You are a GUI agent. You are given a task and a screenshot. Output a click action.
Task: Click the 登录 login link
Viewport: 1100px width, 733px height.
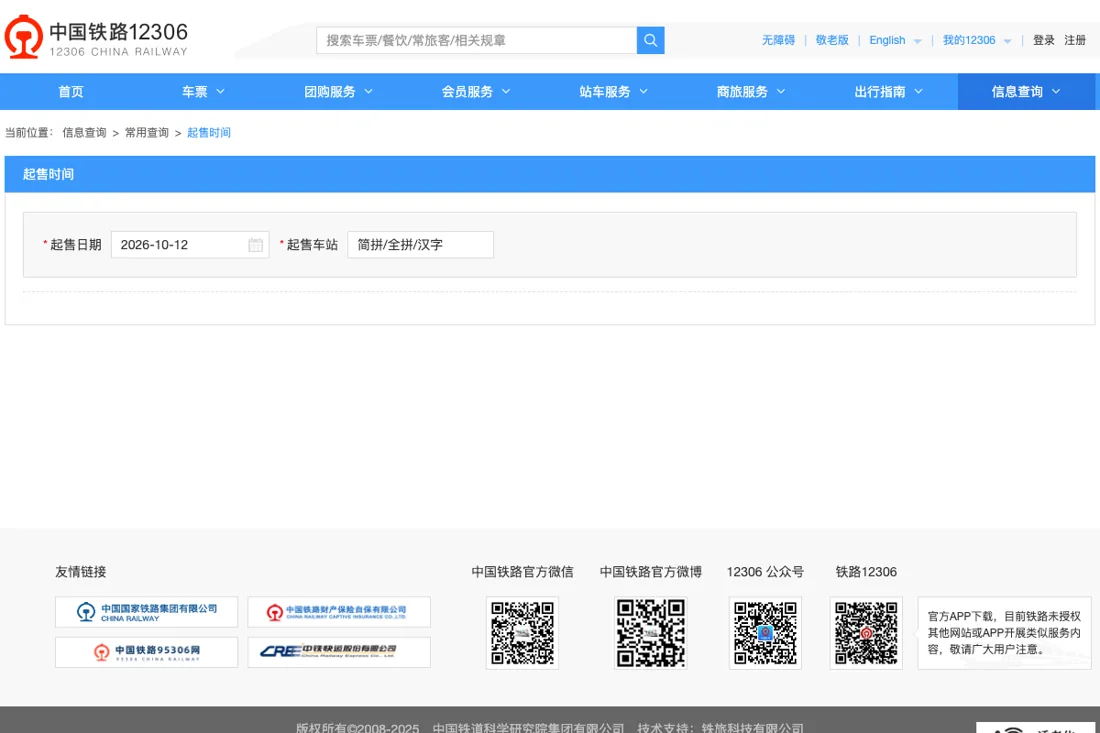tap(1044, 40)
